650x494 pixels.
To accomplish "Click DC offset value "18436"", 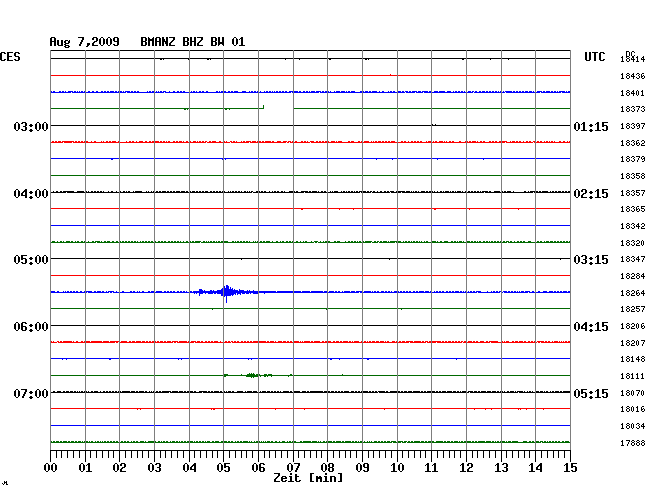I will pyautogui.click(x=633, y=76).
